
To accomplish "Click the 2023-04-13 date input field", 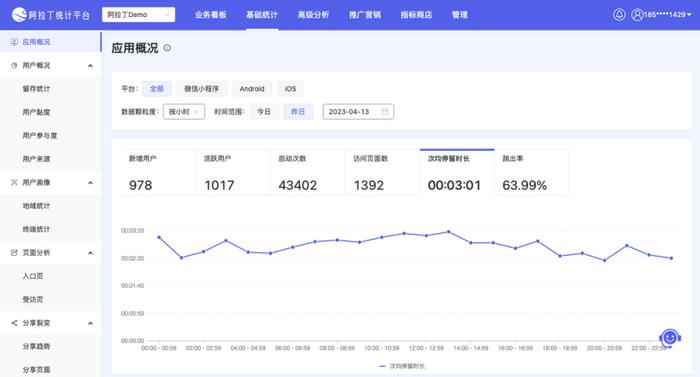I will [358, 112].
